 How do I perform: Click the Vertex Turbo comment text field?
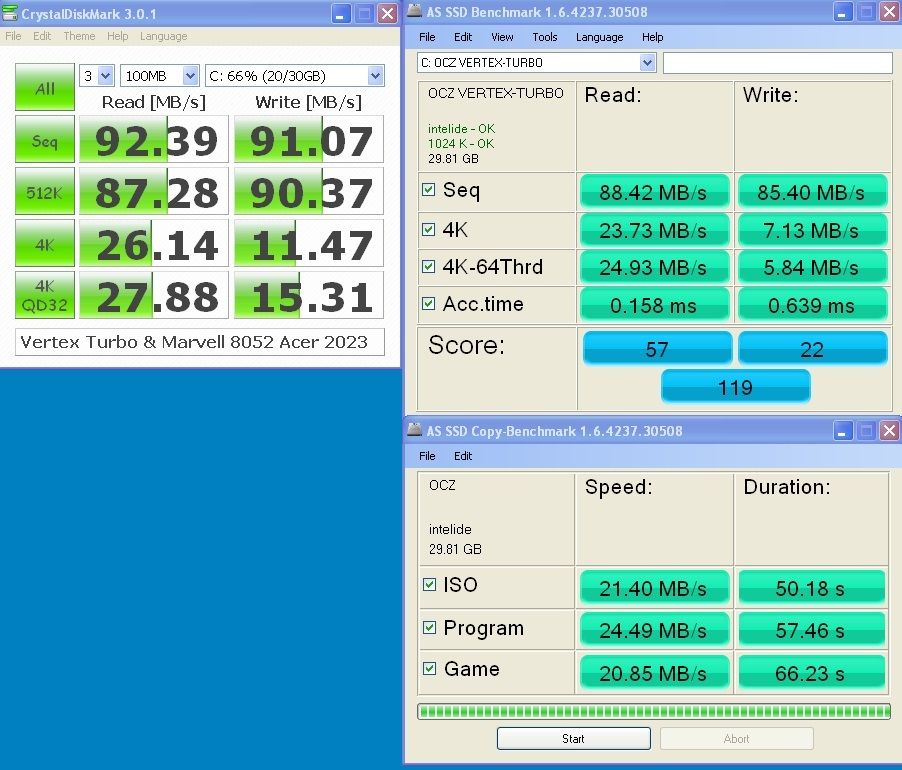(x=200, y=341)
